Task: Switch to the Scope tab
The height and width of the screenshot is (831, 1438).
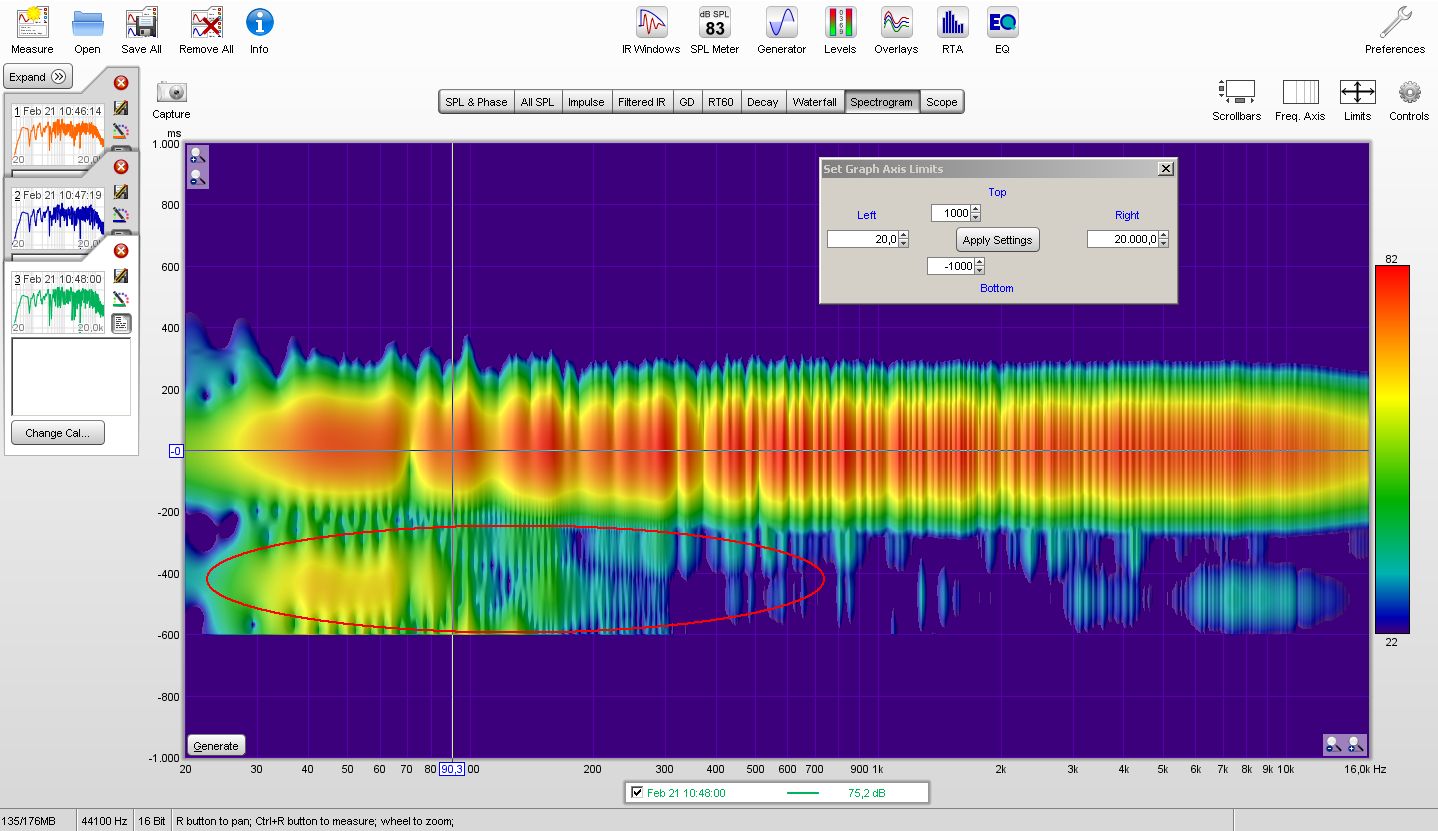Action: coord(941,102)
